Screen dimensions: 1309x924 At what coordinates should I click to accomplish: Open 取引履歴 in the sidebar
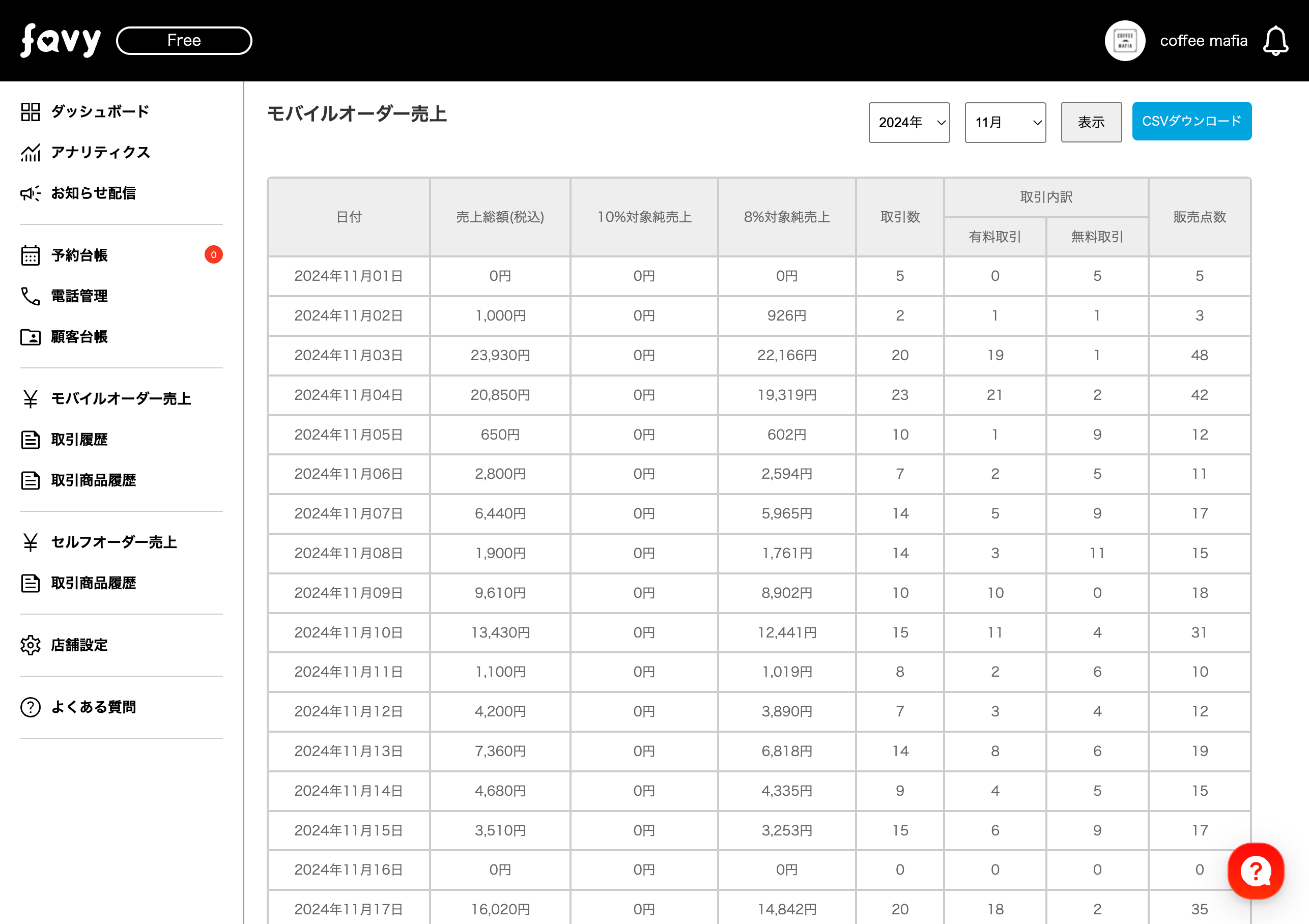(x=79, y=440)
